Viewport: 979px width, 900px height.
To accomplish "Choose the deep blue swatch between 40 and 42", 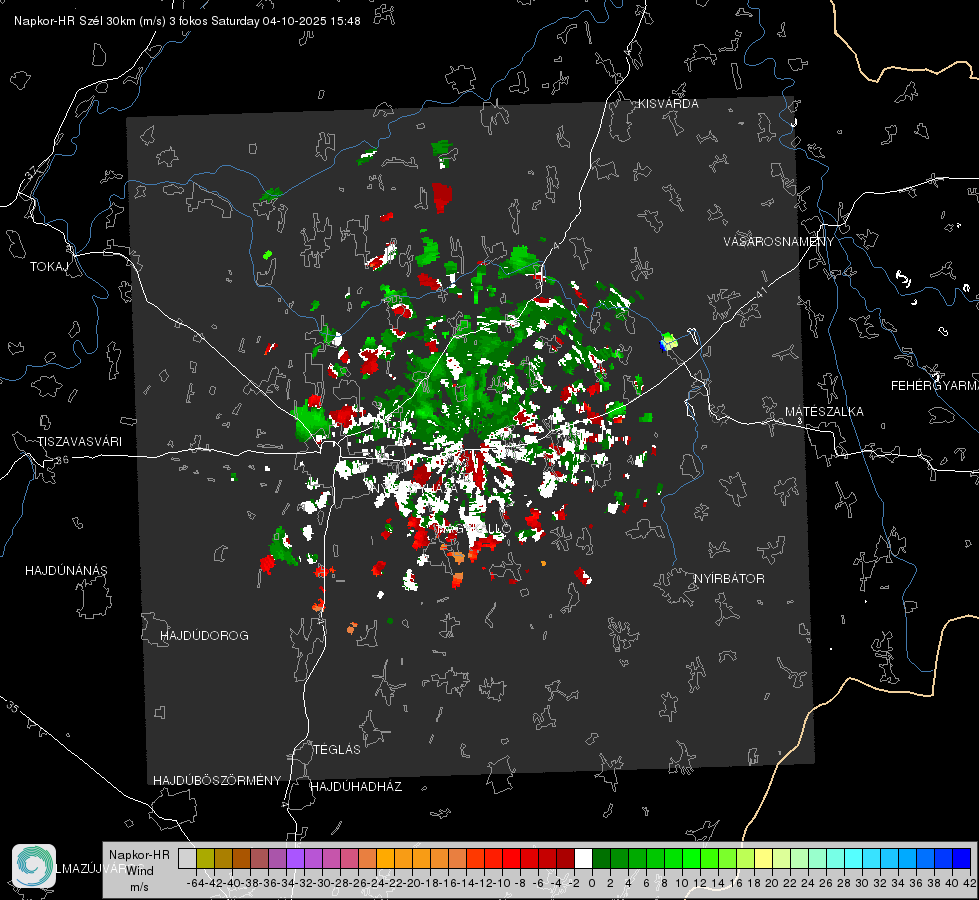I will point(962,858).
